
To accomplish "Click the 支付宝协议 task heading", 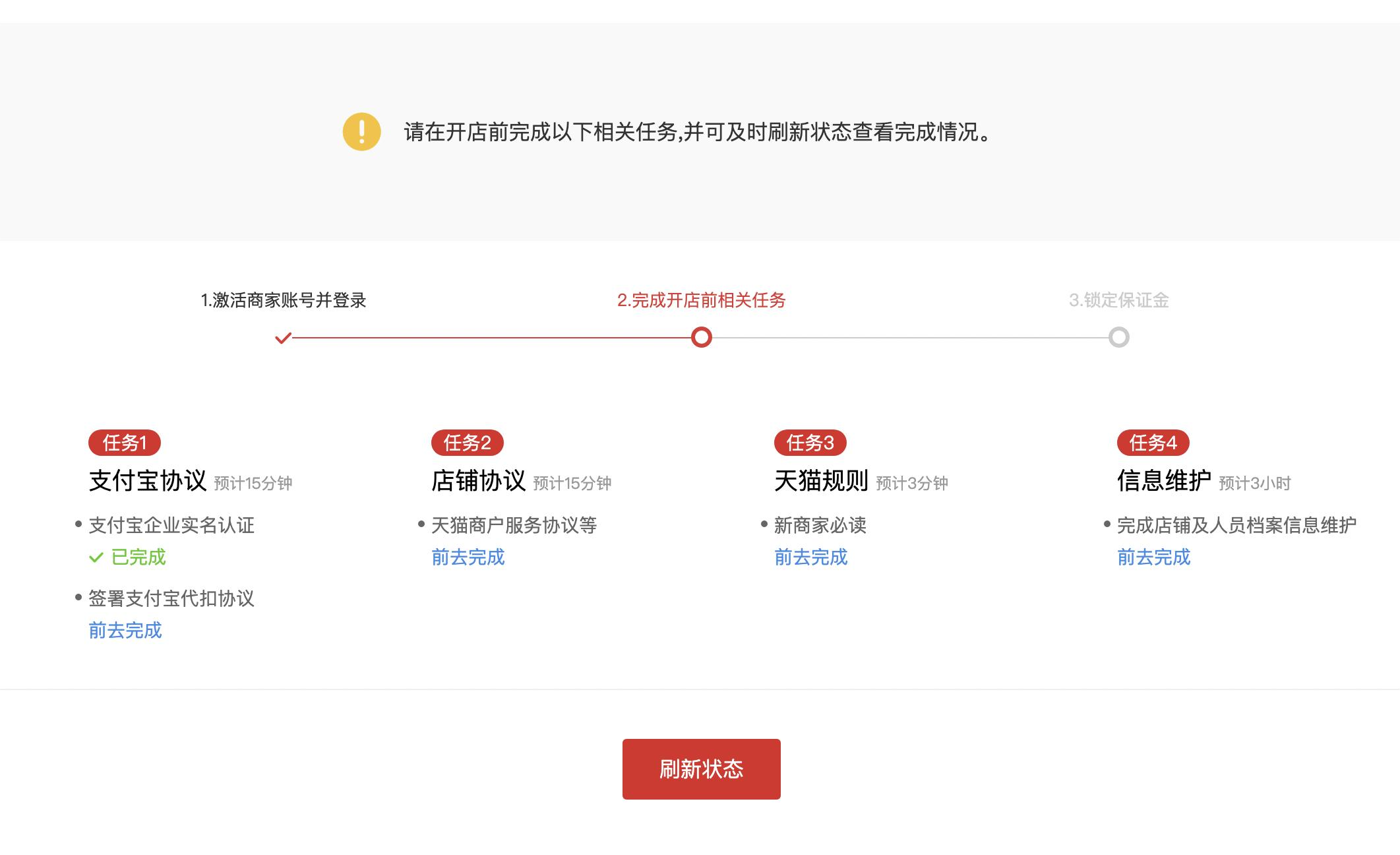I will click(148, 481).
